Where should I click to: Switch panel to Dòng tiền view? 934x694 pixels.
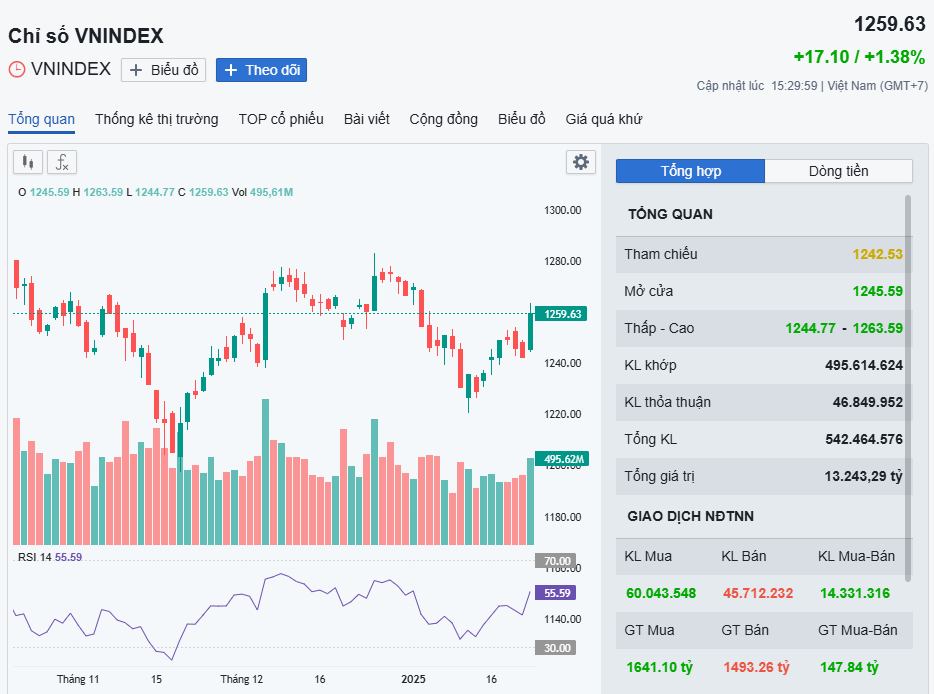click(838, 171)
